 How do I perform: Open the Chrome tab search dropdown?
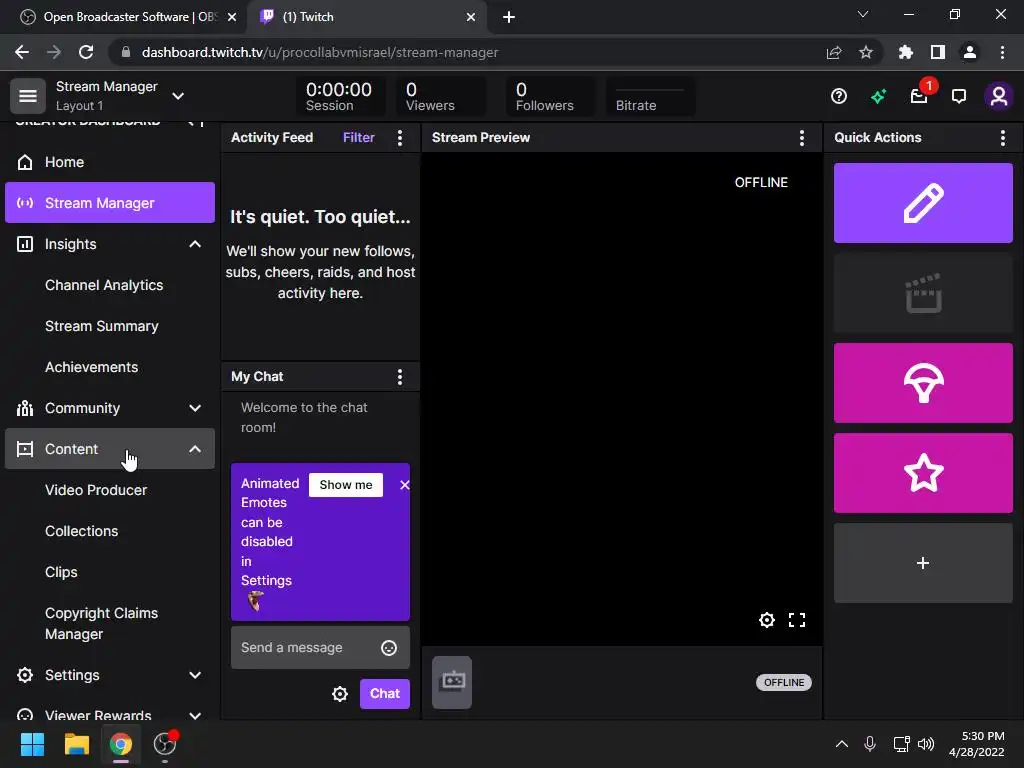(x=863, y=14)
